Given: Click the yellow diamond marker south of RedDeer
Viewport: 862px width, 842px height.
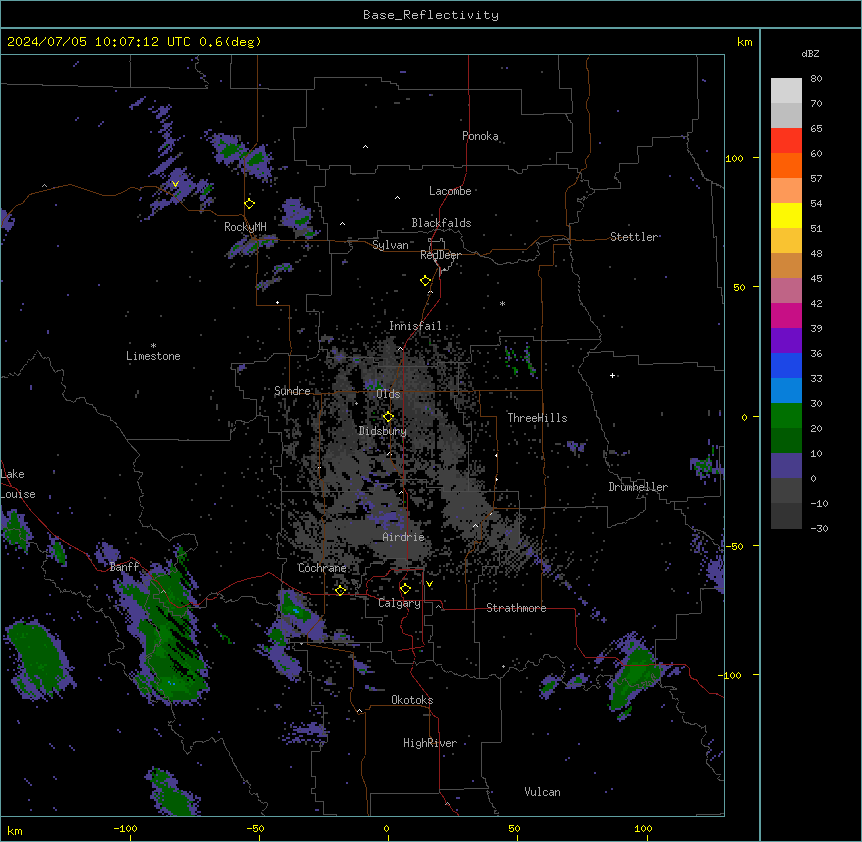Looking at the screenshot, I should click(x=426, y=281).
